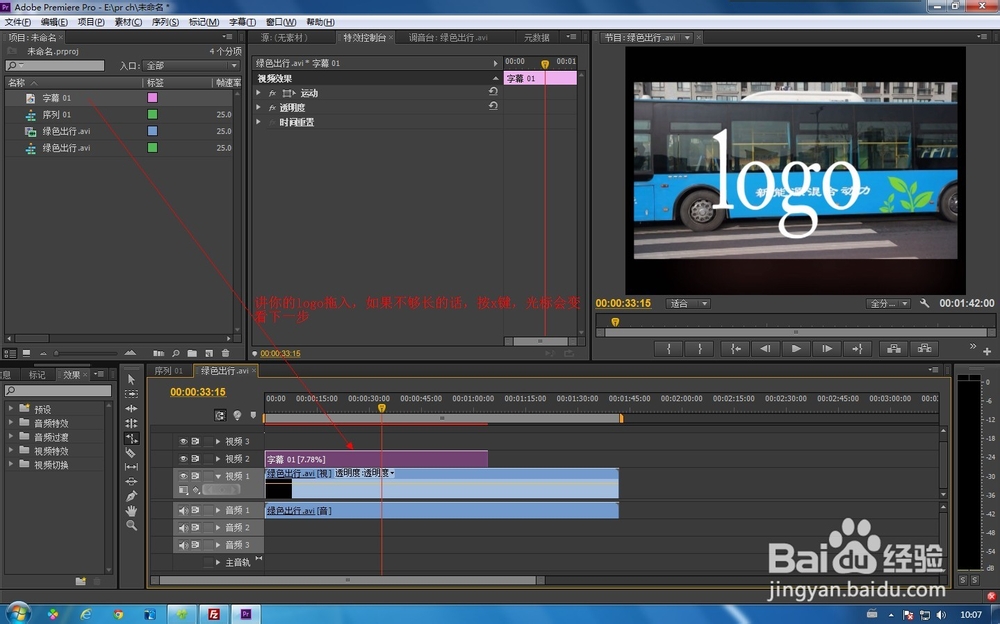Screen dimensions: 1000x624
Task: Click the timeline playhead marker
Action: pyautogui.click(x=381, y=408)
